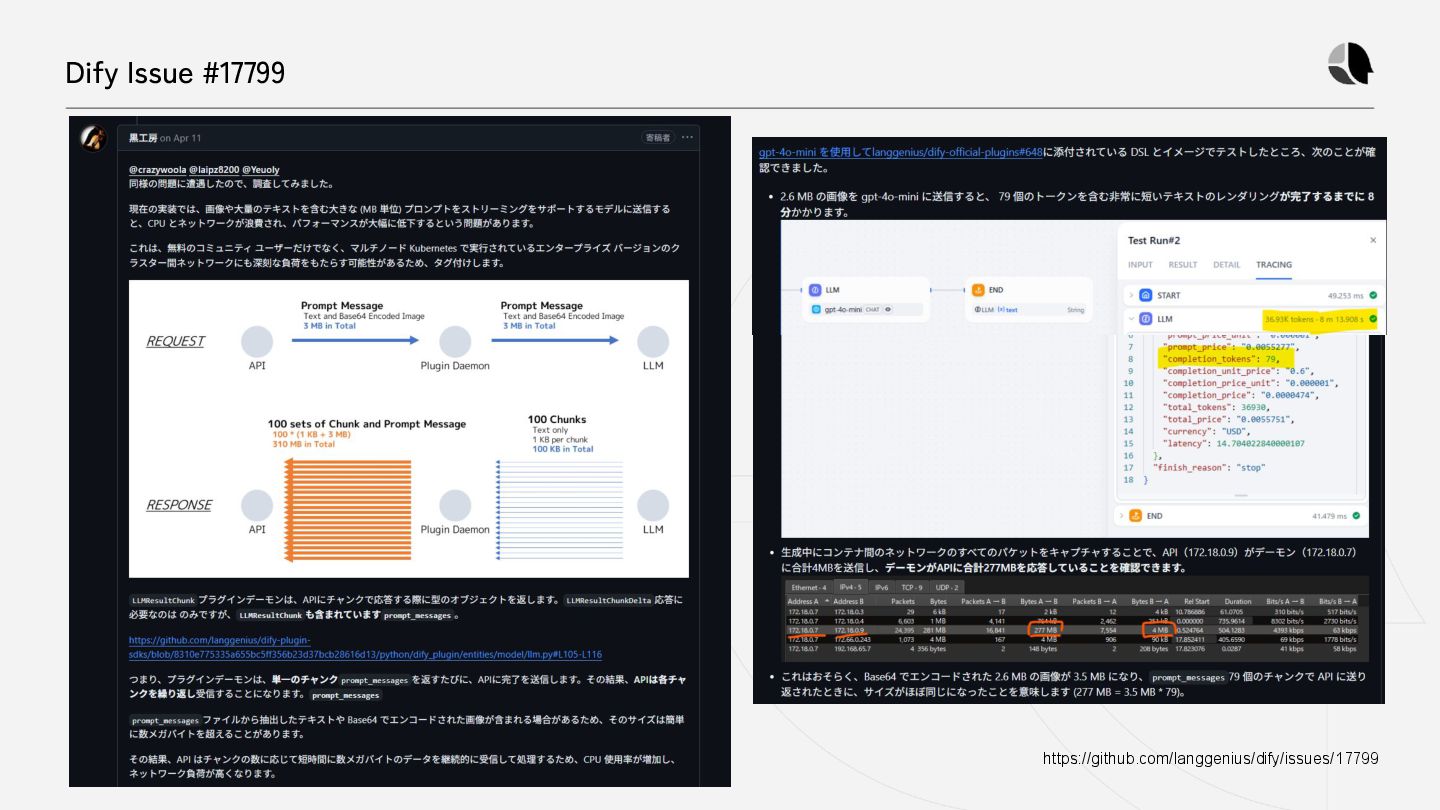Select the TCP · 9 tab

point(911,587)
